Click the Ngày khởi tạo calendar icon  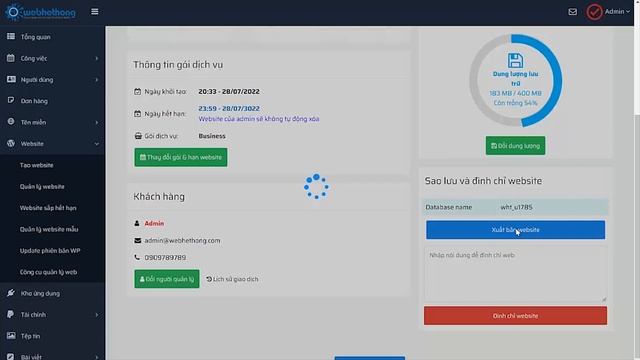(x=138, y=91)
